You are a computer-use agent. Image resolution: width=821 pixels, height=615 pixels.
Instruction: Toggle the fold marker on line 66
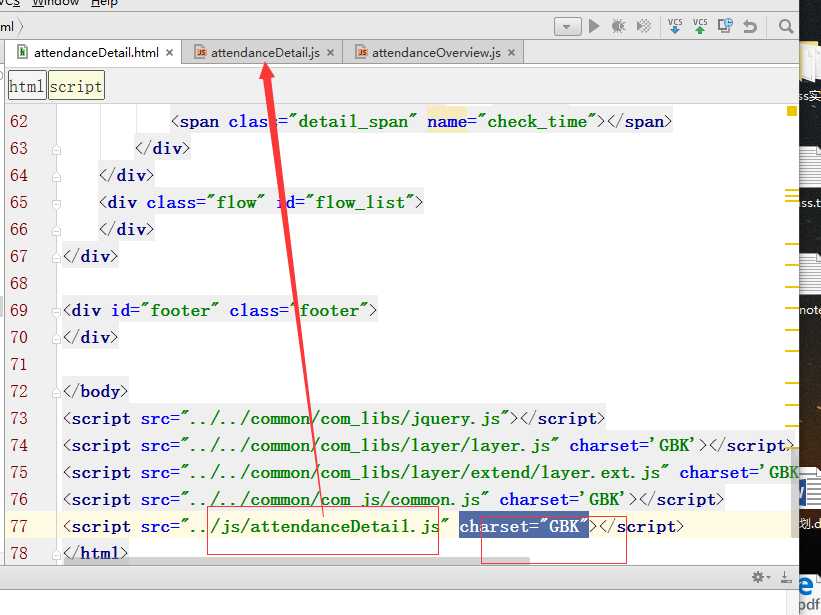(57, 231)
